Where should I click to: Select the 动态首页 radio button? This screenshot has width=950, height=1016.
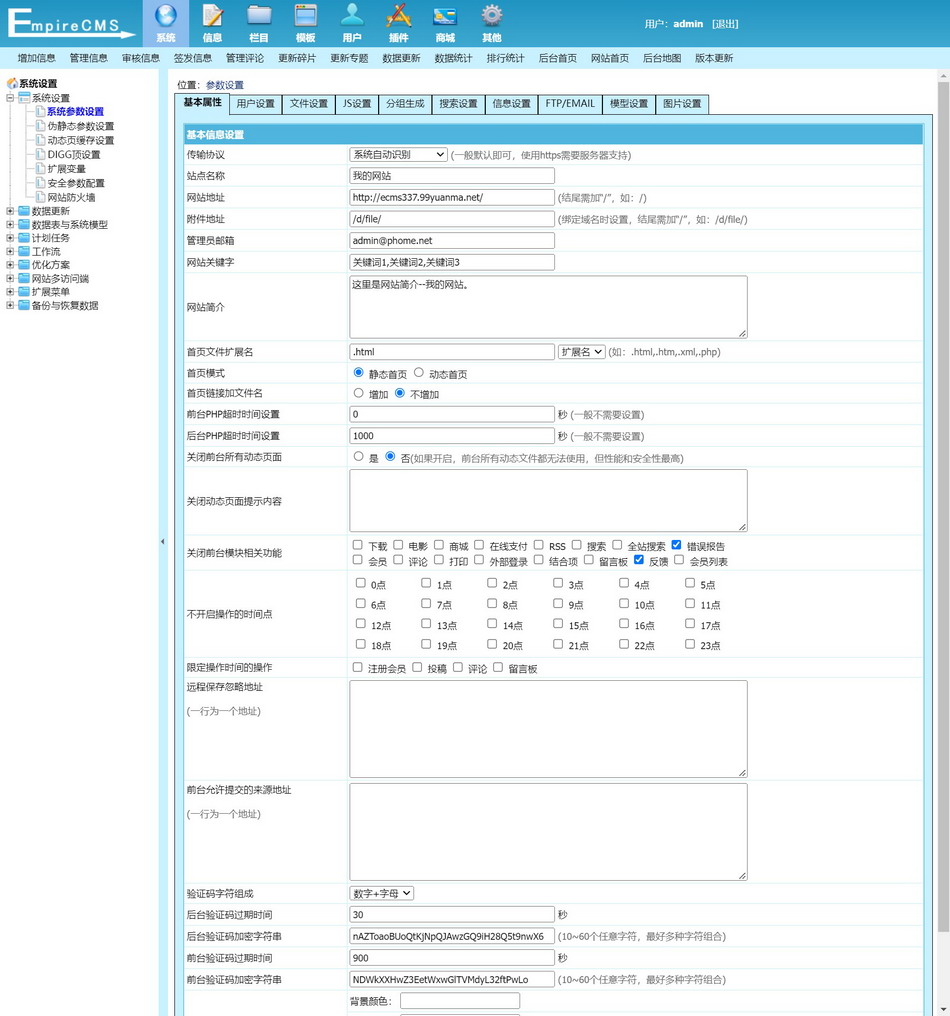[419, 373]
